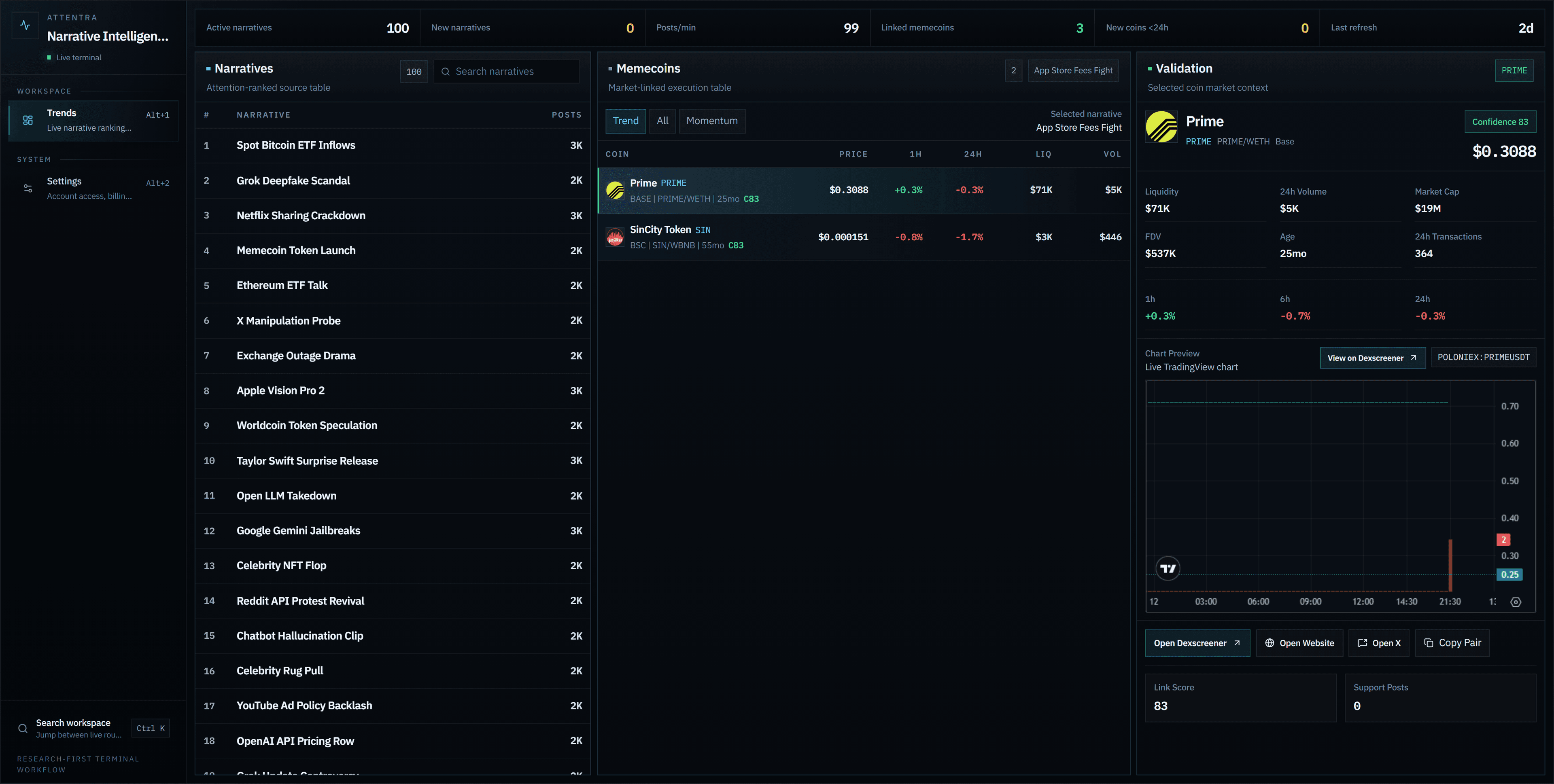Click the globe icon on Open Website
The height and width of the screenshot is (784, 1554).
1269,643
